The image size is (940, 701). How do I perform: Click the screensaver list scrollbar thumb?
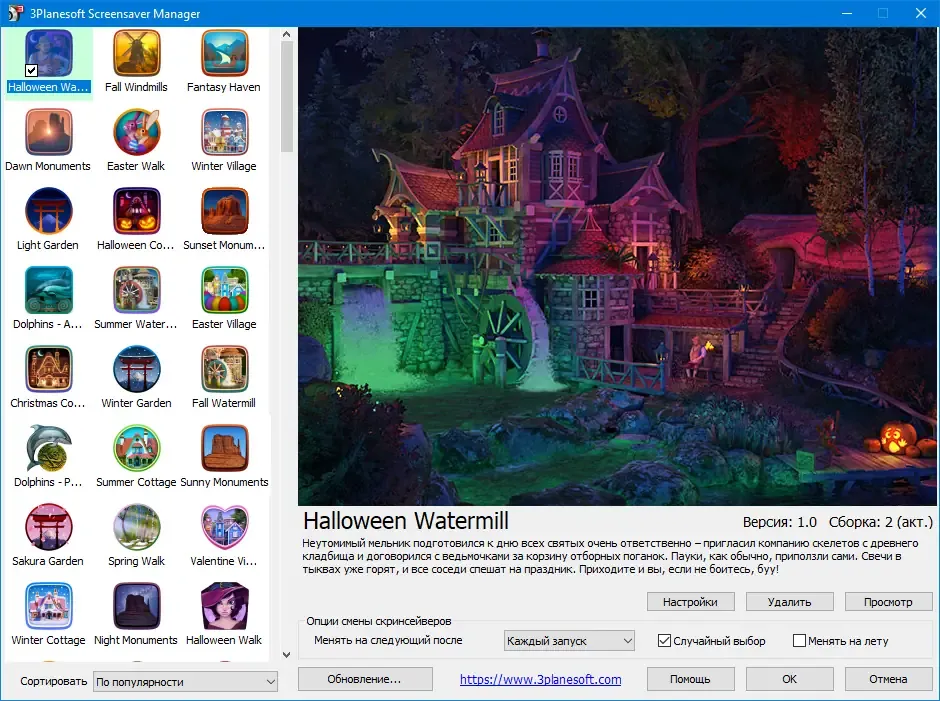pyautogui.click(x=287, y=97)
